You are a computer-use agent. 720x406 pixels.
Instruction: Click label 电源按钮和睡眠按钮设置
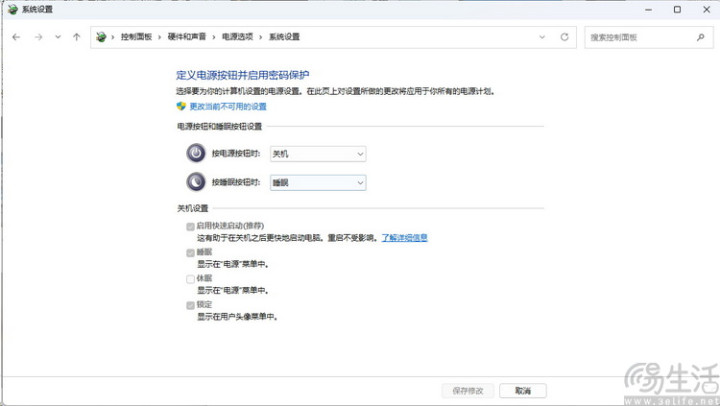tap(219, 126)
